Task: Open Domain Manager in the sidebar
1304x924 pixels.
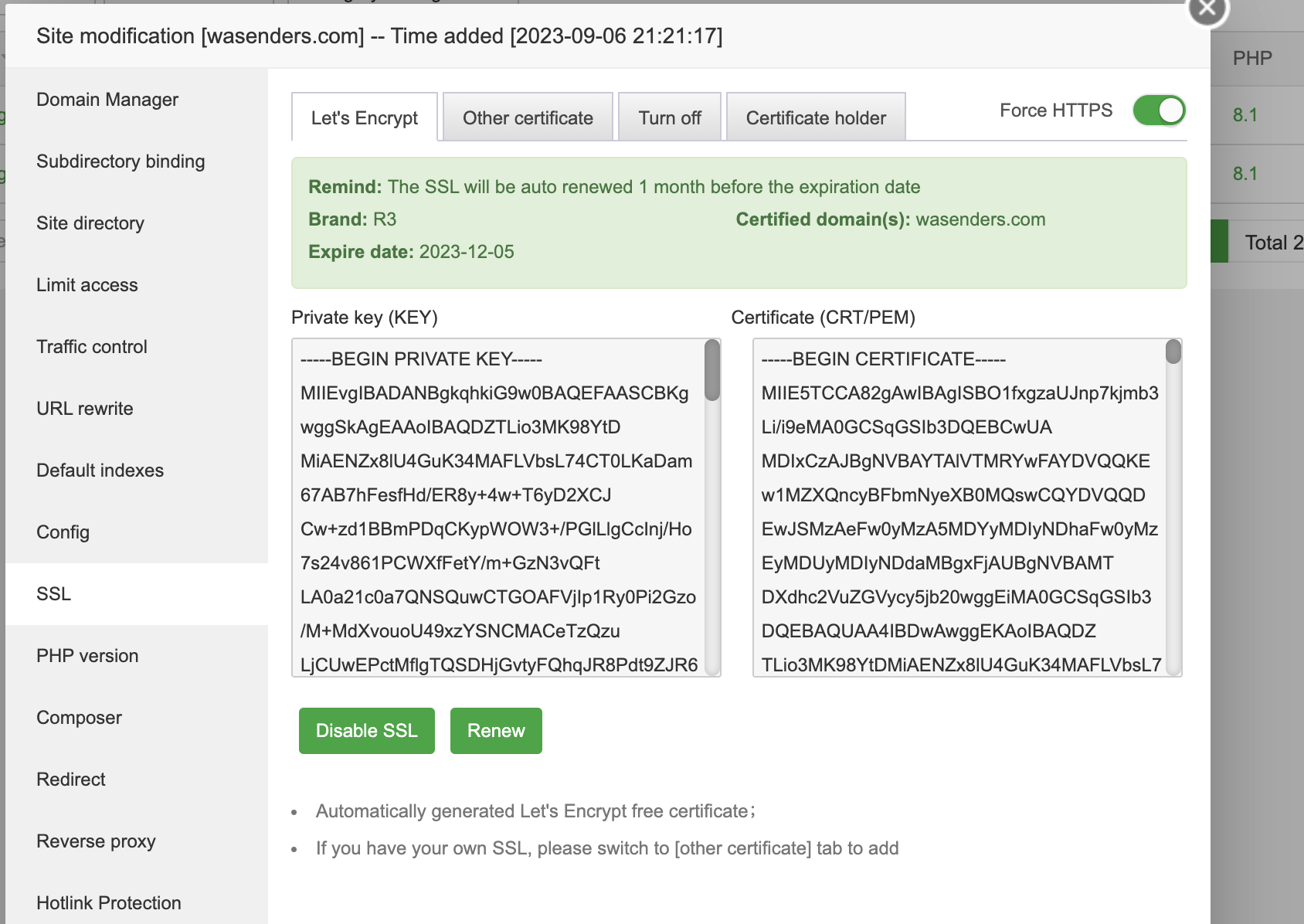Action: [107, 100]
